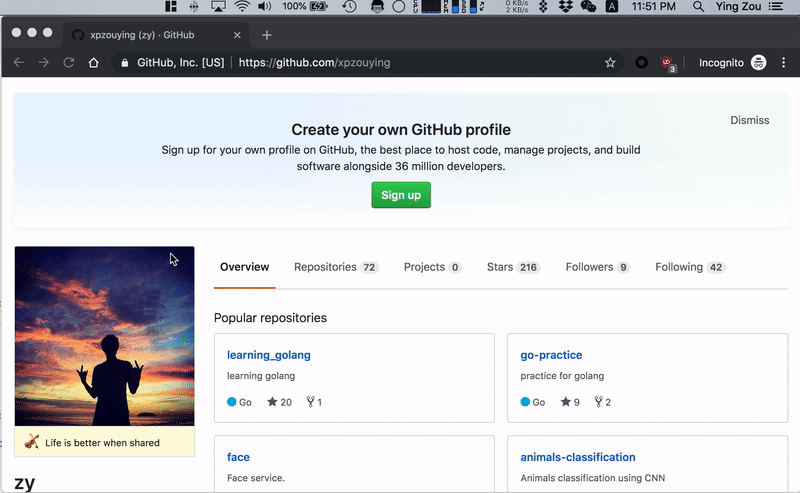Open the AirPlay display menu bar icon

(218, 6)
